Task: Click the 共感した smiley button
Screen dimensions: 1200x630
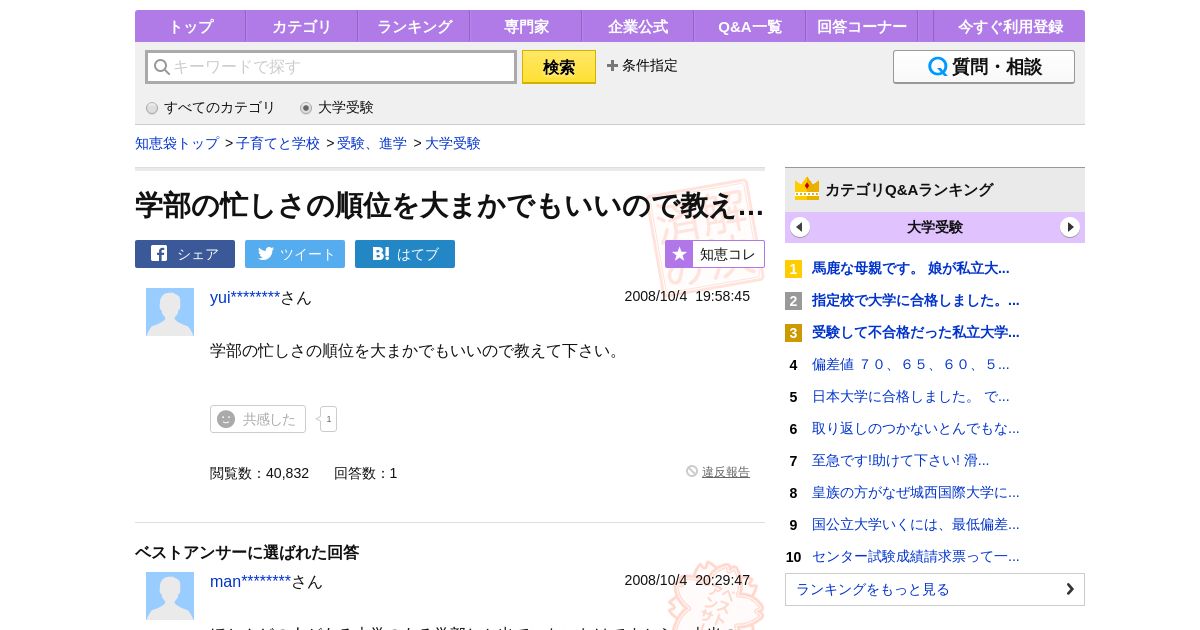Action: coord(258,419)
